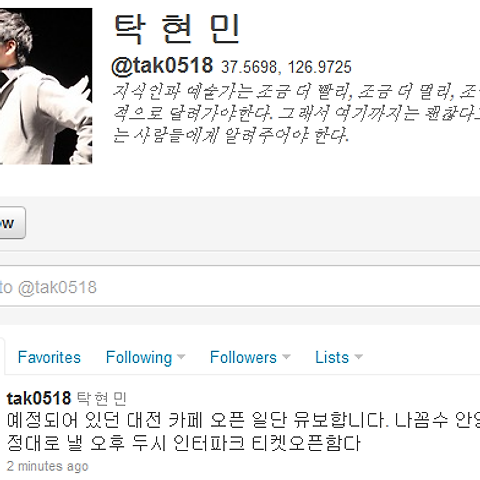This screenshot has height=480, width=480.
Task: Click the Follow button
Action: click(x=12, y=223)
